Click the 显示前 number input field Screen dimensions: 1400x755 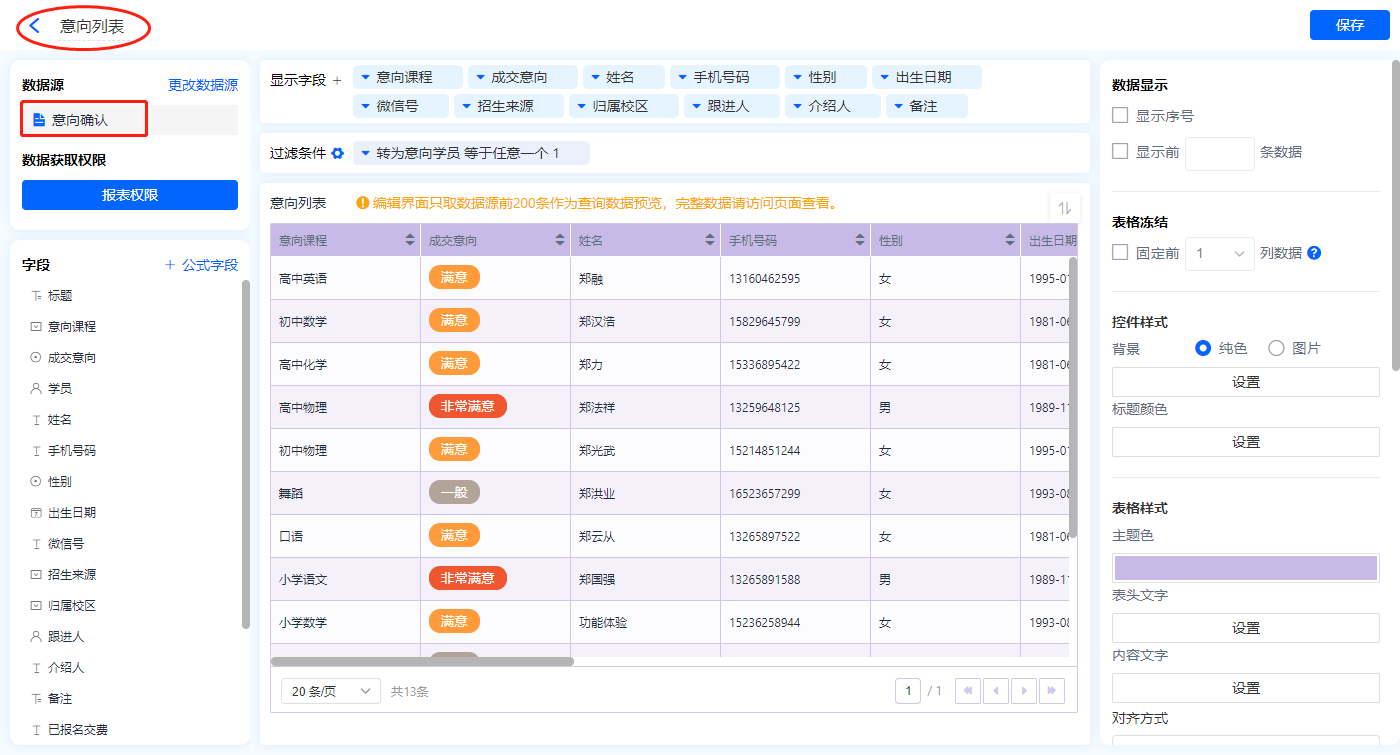(x=1219, y=153)
